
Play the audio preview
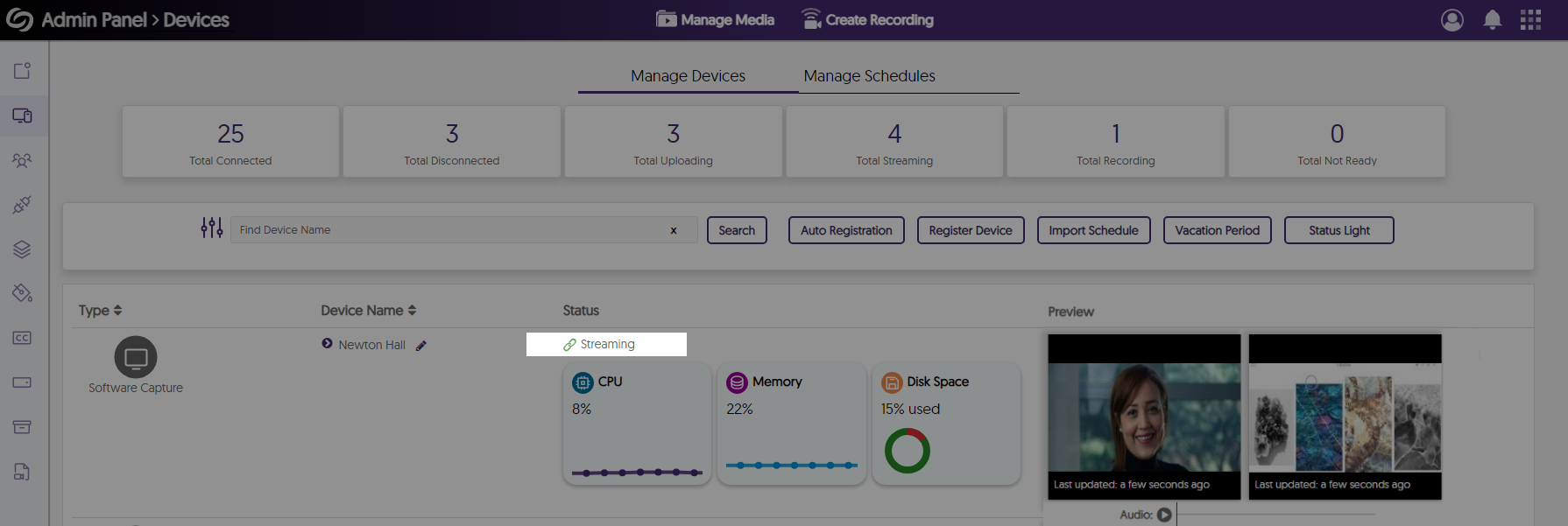[1164, 515]
